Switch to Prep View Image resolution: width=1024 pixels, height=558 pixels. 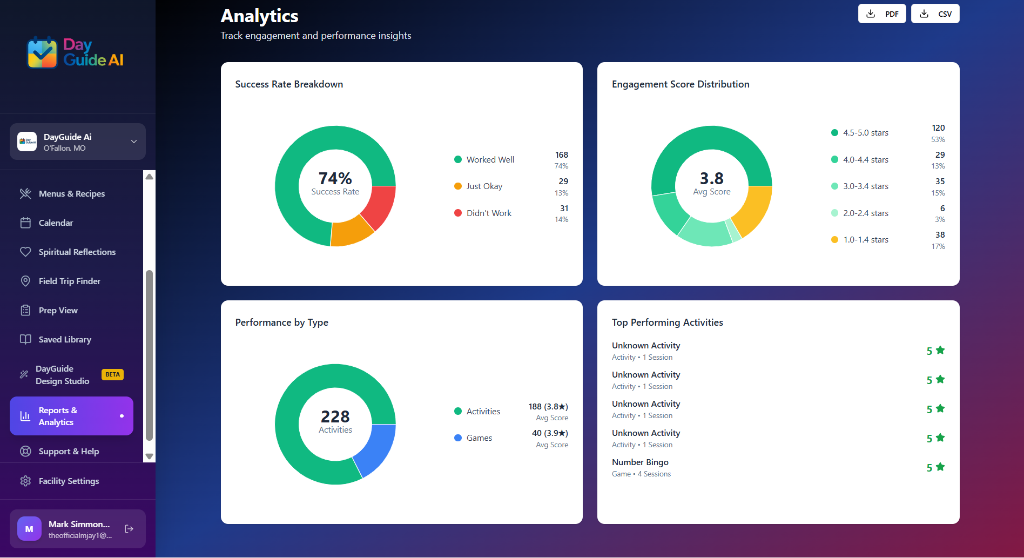72,310
